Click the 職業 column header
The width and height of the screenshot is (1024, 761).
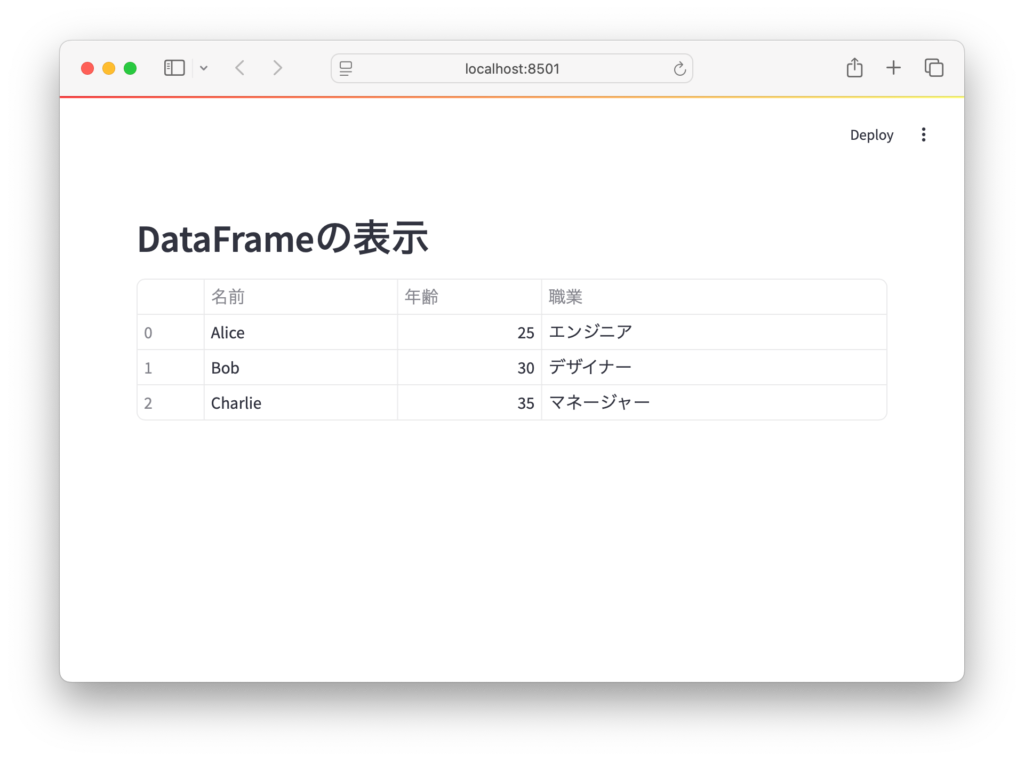tap(713, 297)
